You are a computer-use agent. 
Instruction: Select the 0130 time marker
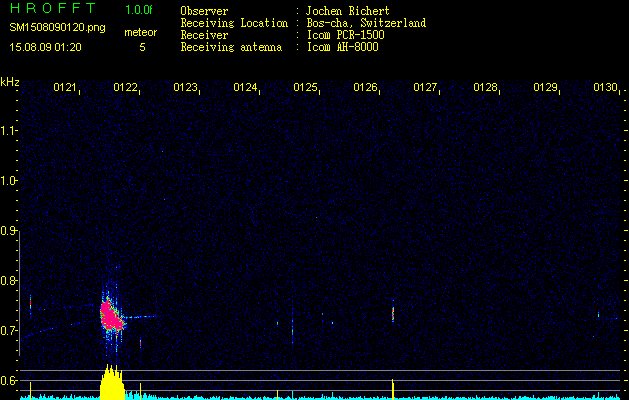tap(605, 87)
